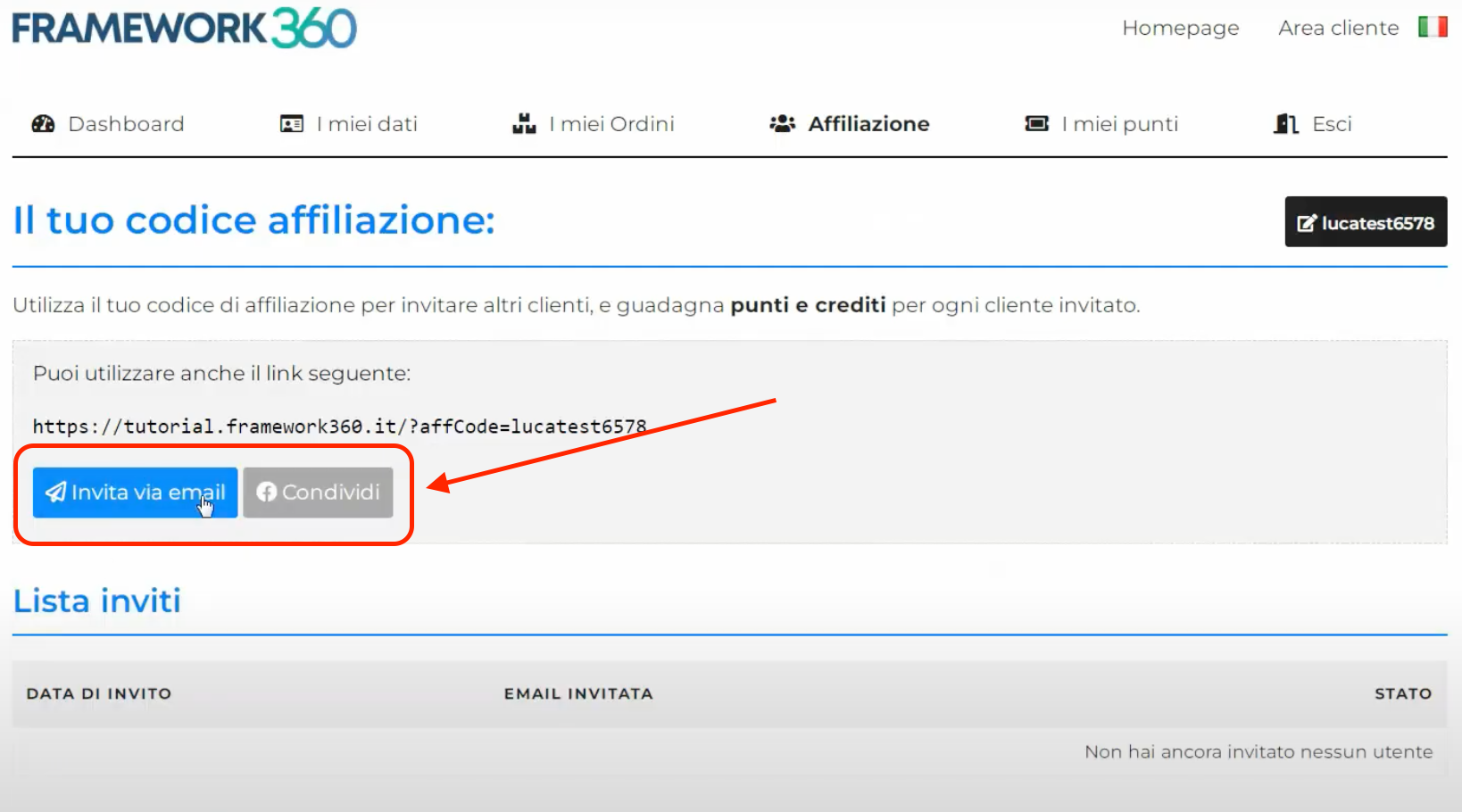The image size is (1462, 812).
Task: Click the Esci exit icon
Action: click(1285, 123)
